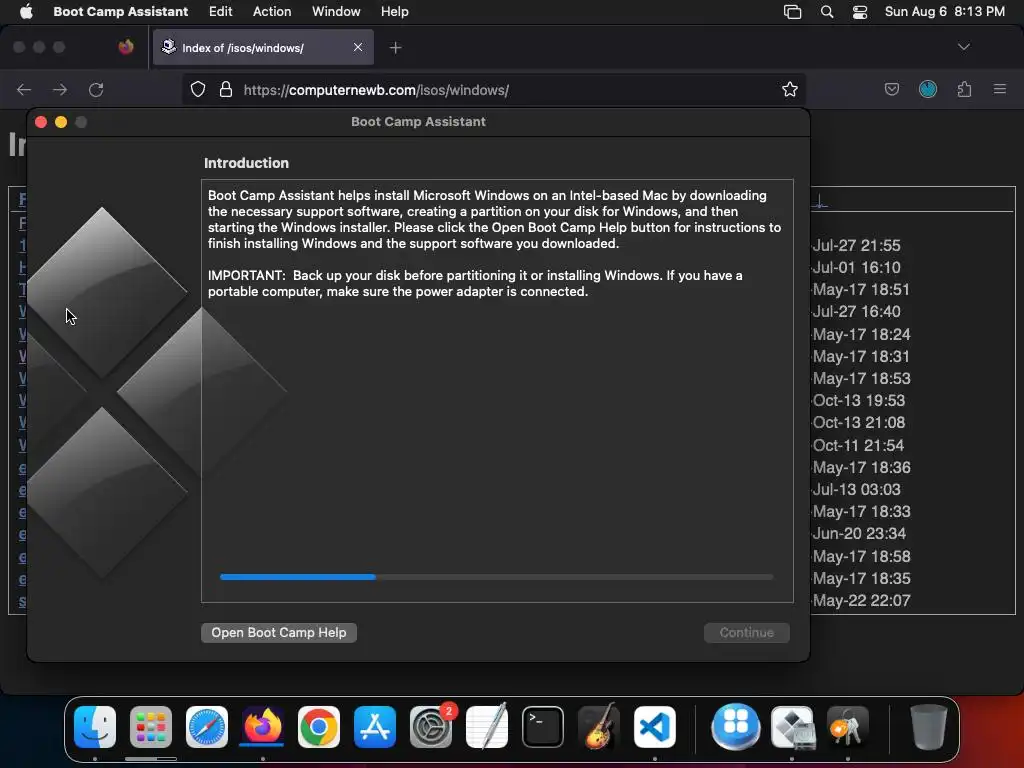Go forward in Firefox

[x=60, y=89]
